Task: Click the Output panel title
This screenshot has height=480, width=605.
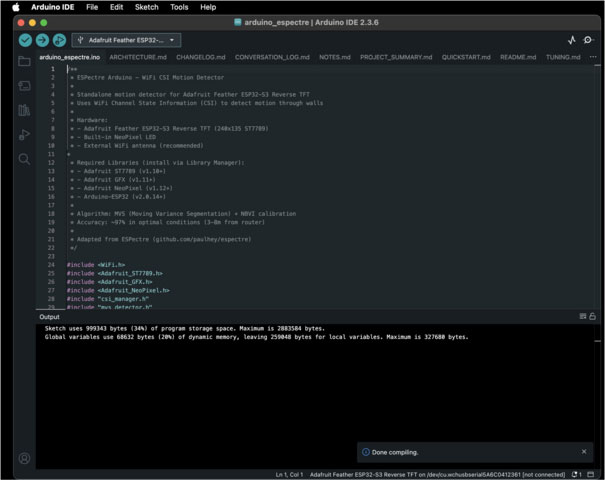Action: pos(49,317)
